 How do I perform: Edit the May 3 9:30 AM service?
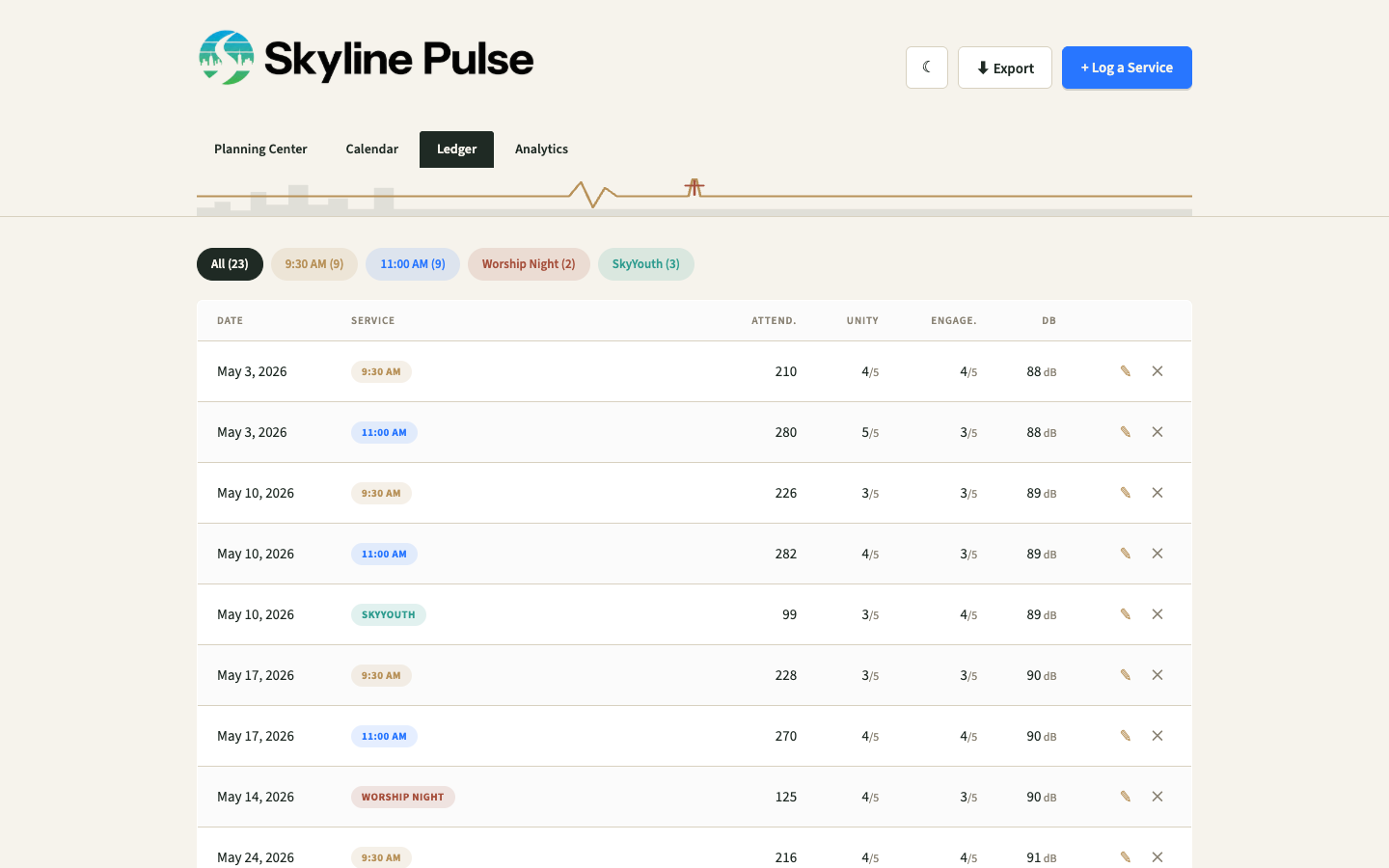pos(1126,371)
